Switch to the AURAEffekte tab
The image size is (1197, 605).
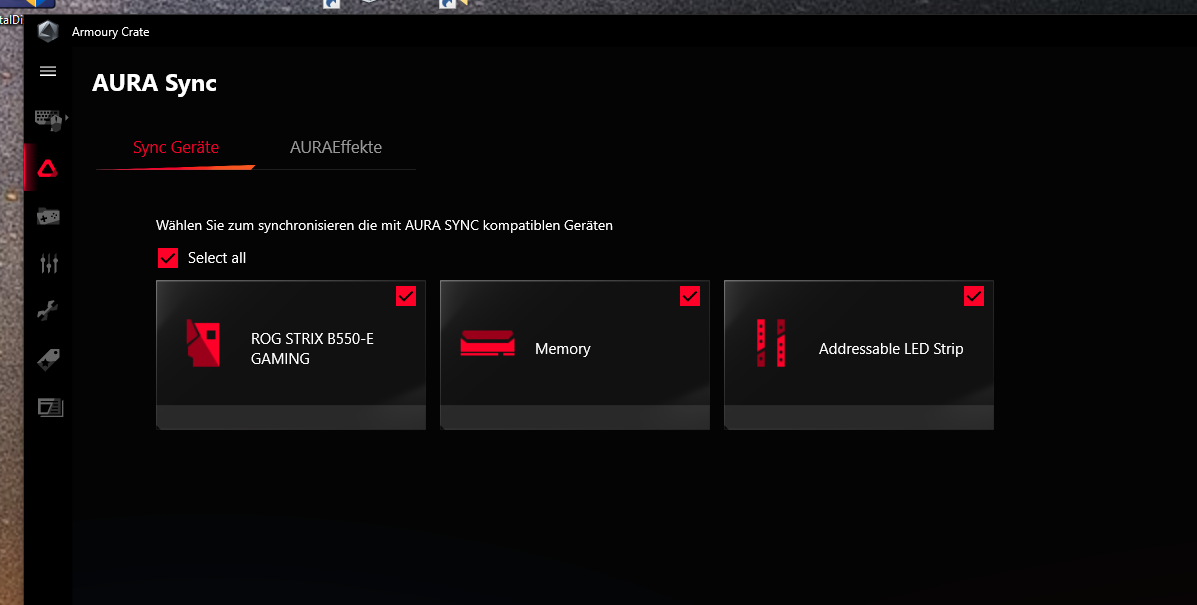336,147
